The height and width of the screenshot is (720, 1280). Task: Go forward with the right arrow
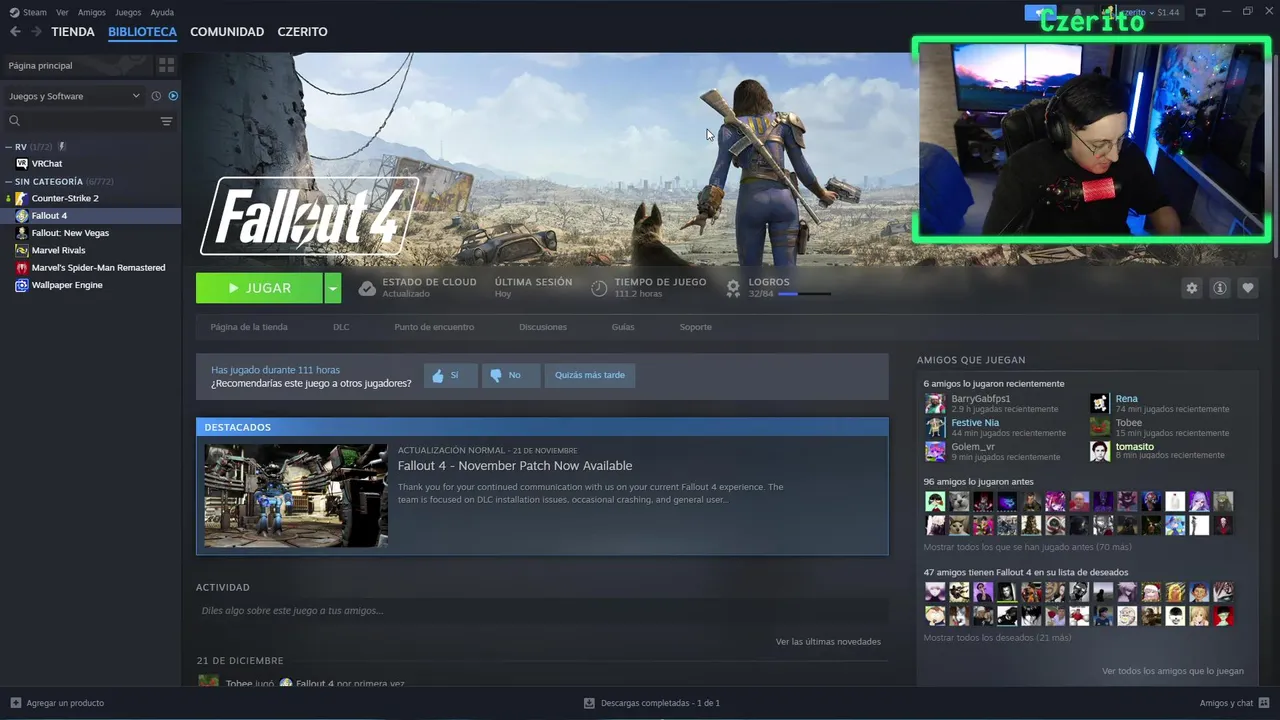36,32
